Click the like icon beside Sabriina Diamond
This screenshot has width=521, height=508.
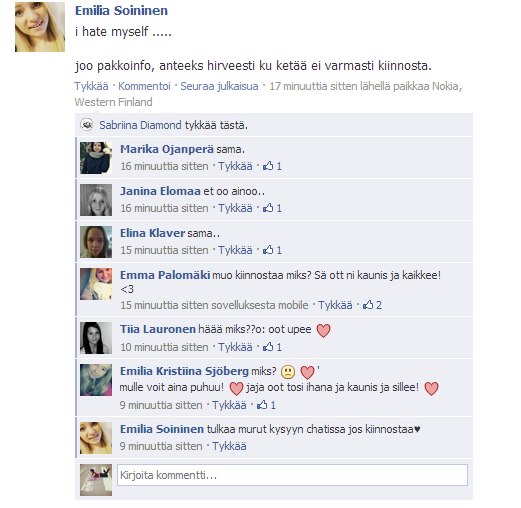pos(87,125)
